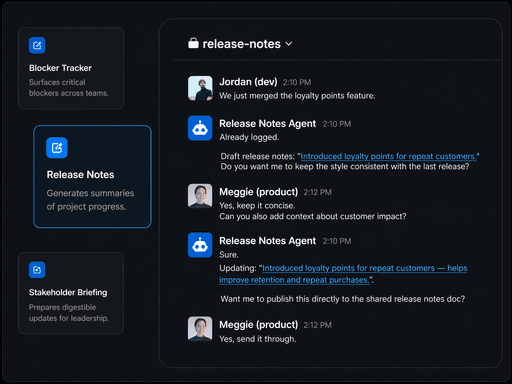Click 'Can you also add context about customer impact?'

(313, 217)
